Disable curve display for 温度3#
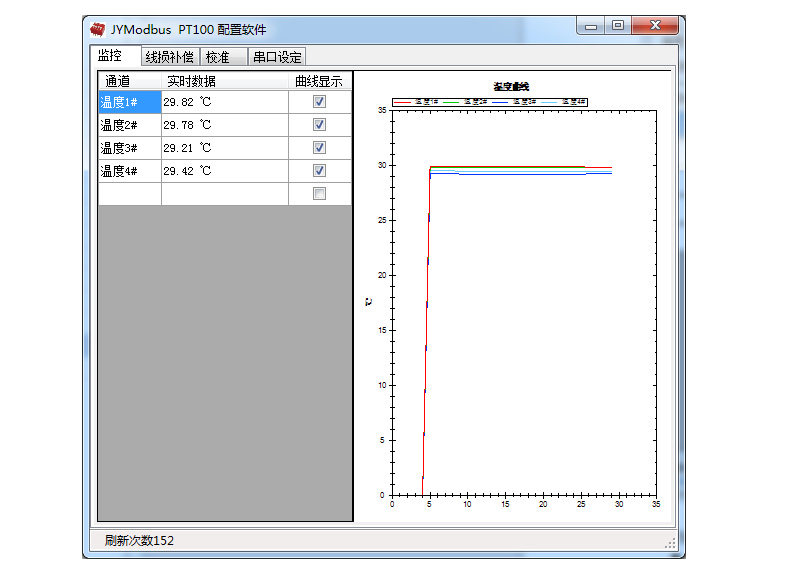The image size is (790, 576). [x=319, y=148]
